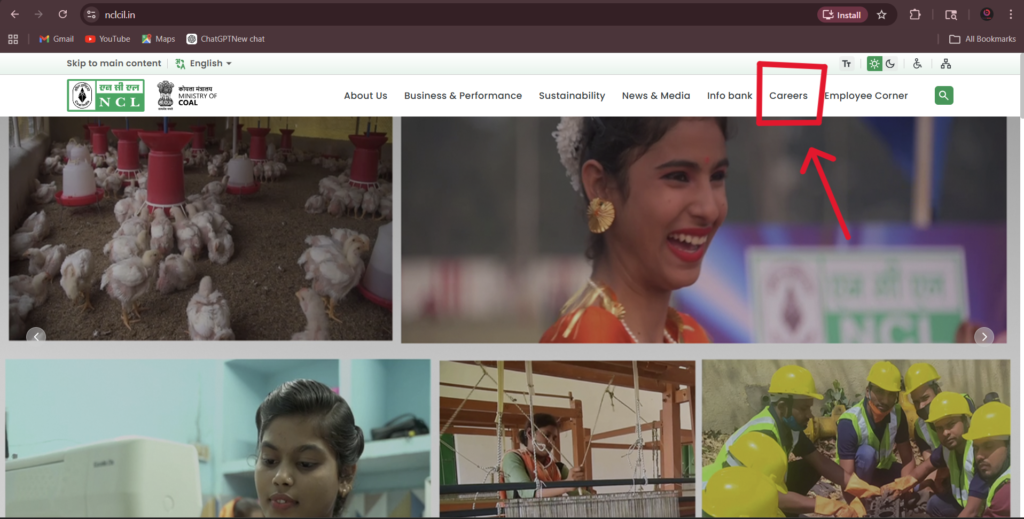Switch to light mode sun toggle

click(875, 64)
